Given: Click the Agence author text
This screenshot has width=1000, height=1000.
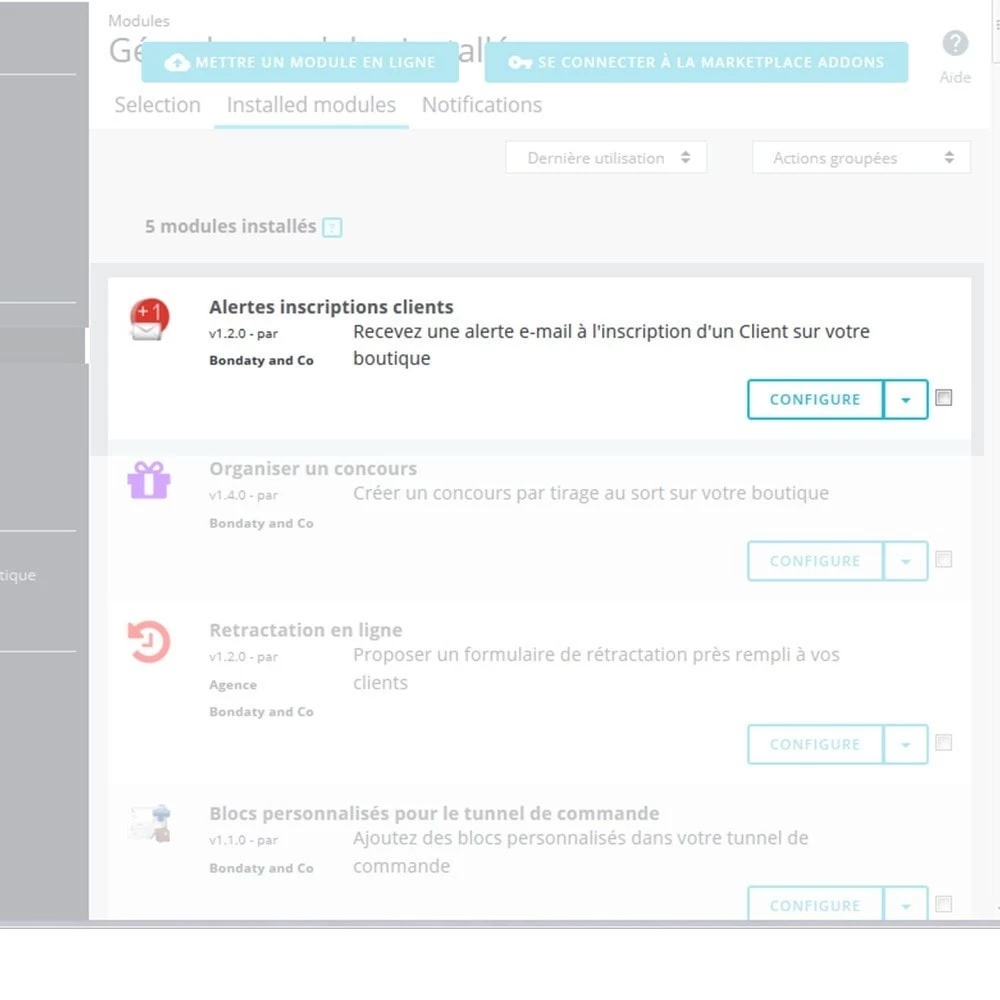Looking at the screenshot, I should (x=233, y=685).
